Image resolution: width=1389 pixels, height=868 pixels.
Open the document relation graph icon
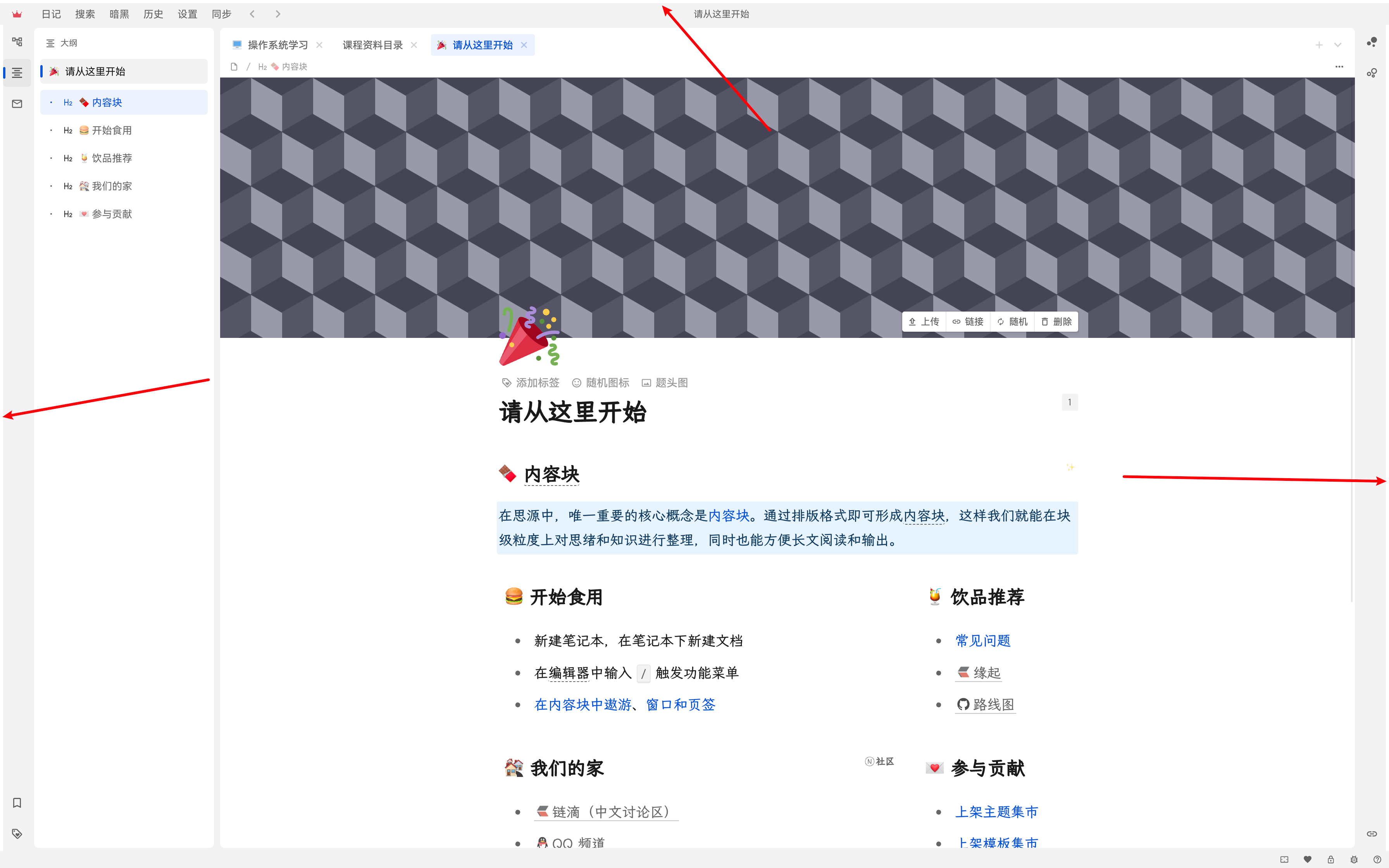coord(1372,73)
